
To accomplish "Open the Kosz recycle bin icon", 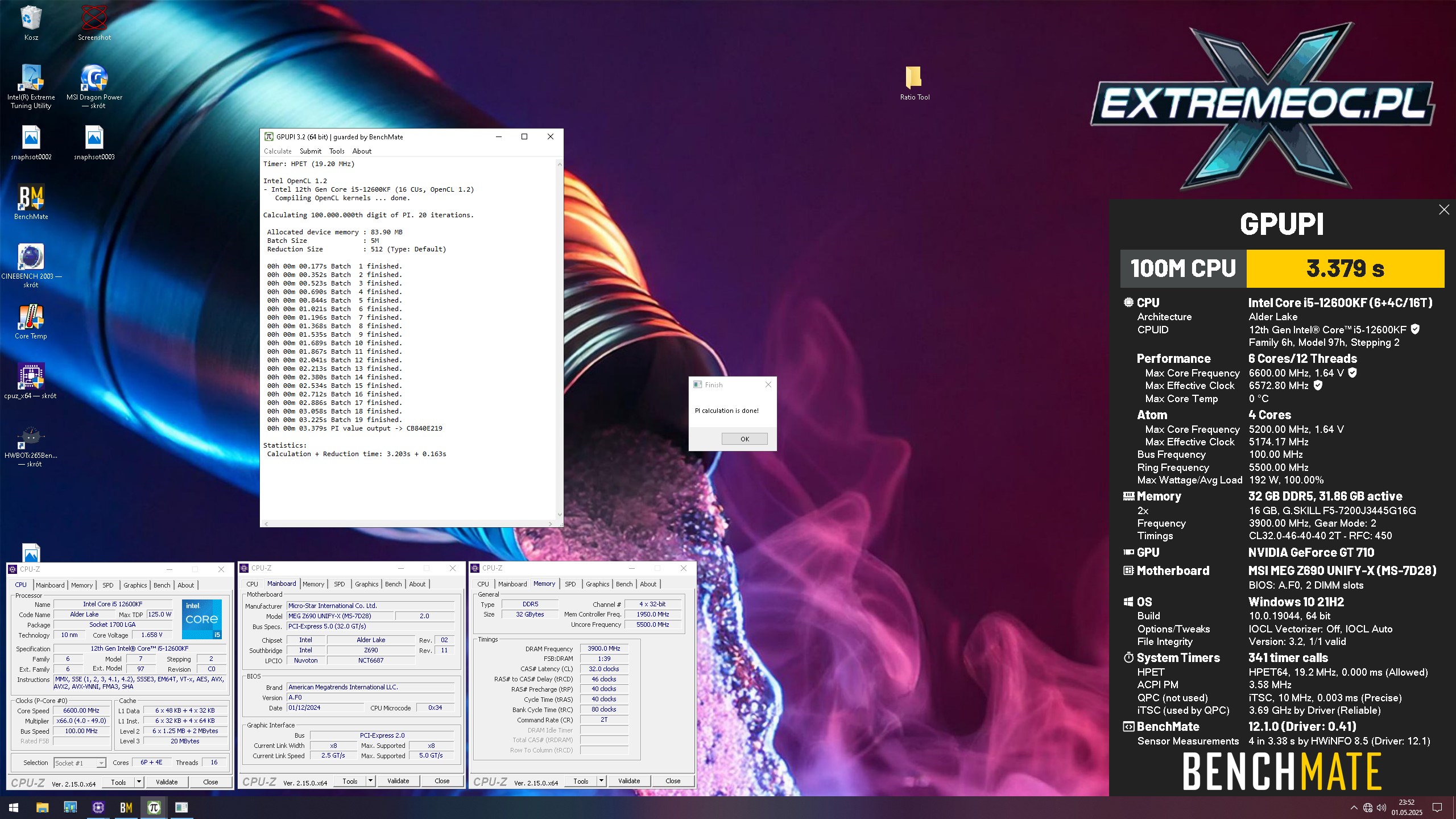I will pos(31,23).
